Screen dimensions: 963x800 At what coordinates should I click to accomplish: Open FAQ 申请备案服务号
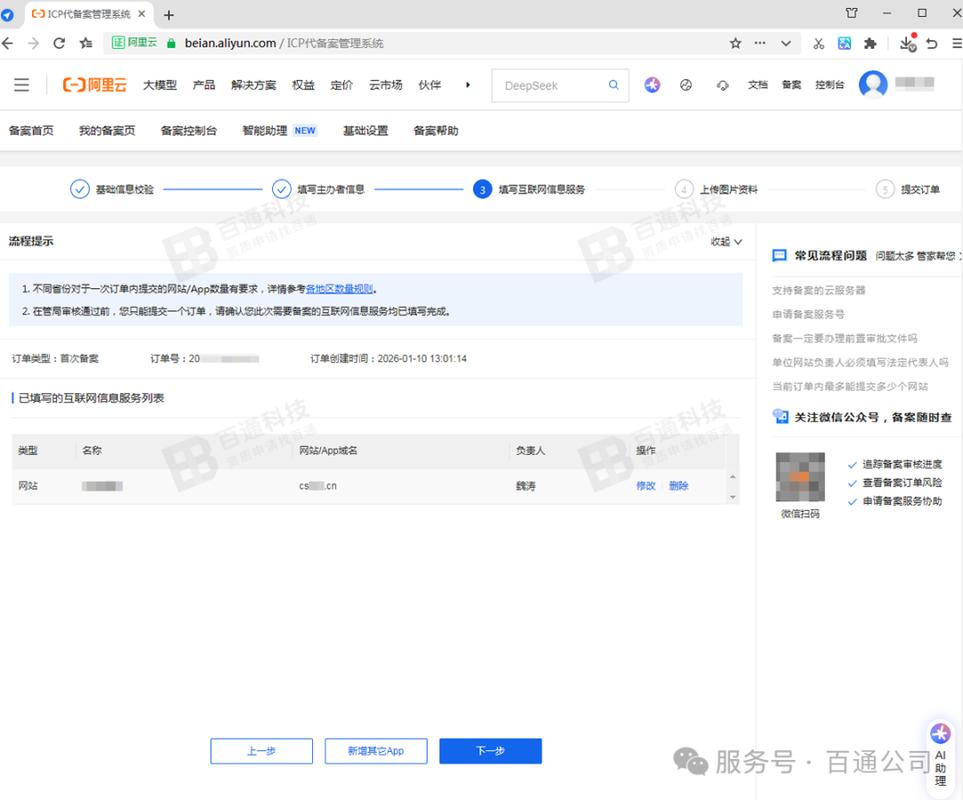[x=808, y=314]
